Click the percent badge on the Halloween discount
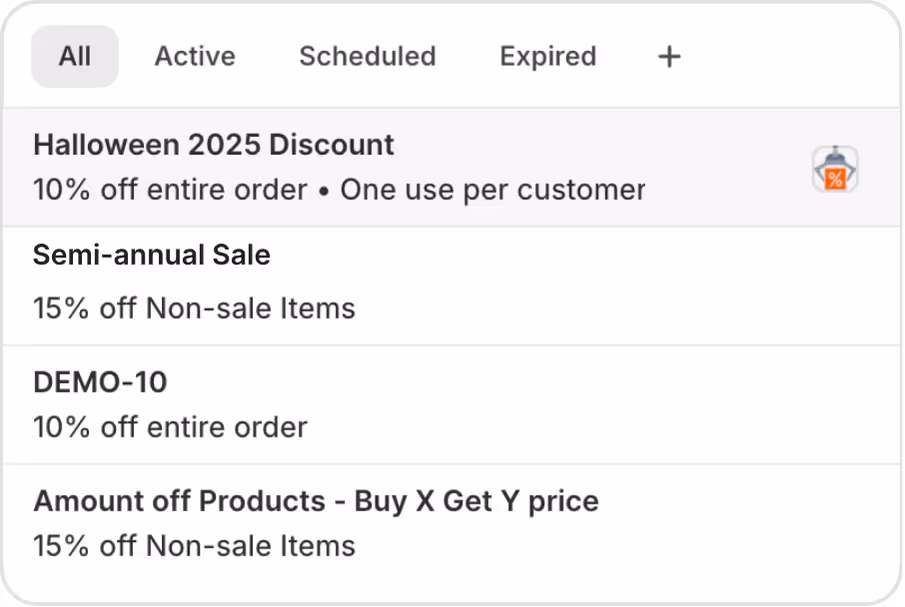Screen dimensions: 905x607 [838, 176]
